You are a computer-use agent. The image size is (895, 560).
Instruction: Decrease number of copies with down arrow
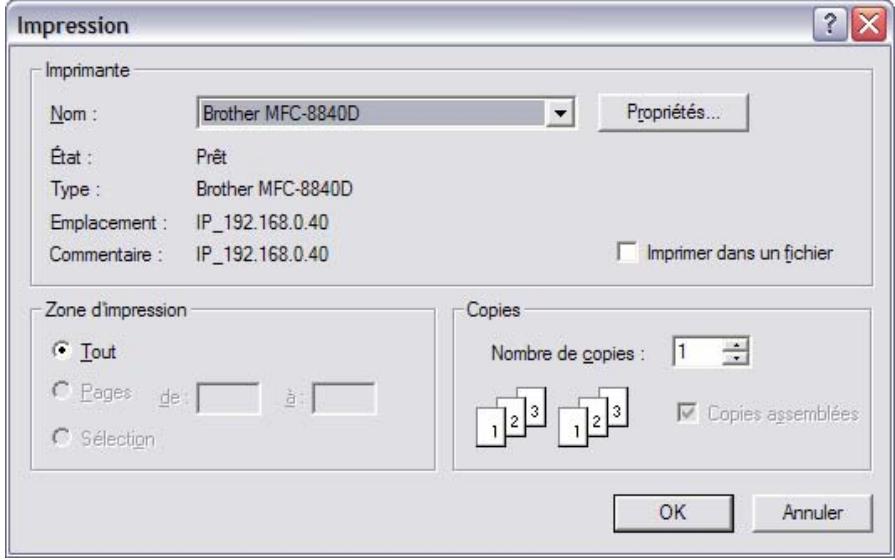tap(736, 359)
